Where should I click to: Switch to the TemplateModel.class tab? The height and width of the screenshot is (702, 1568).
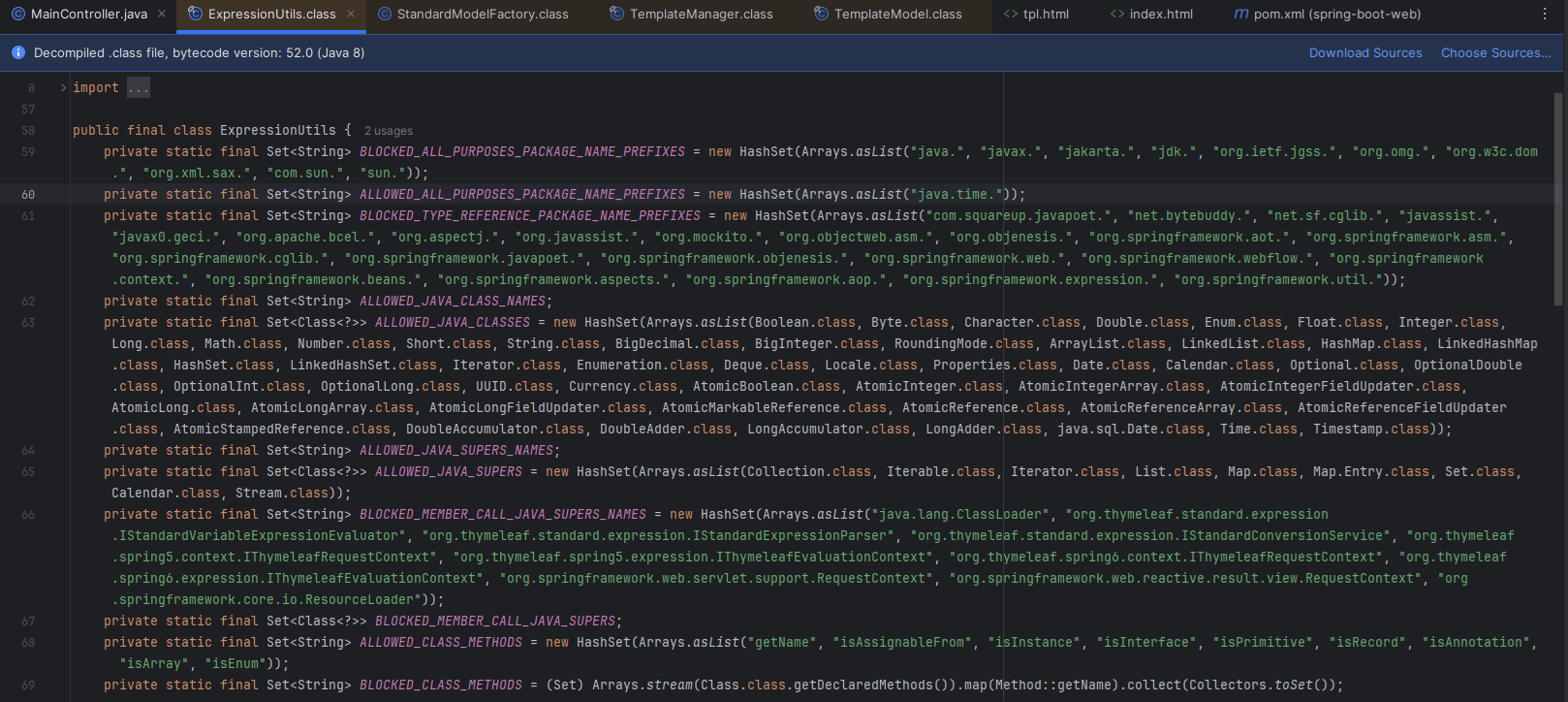pyautogui.click(x=897, y=15)
